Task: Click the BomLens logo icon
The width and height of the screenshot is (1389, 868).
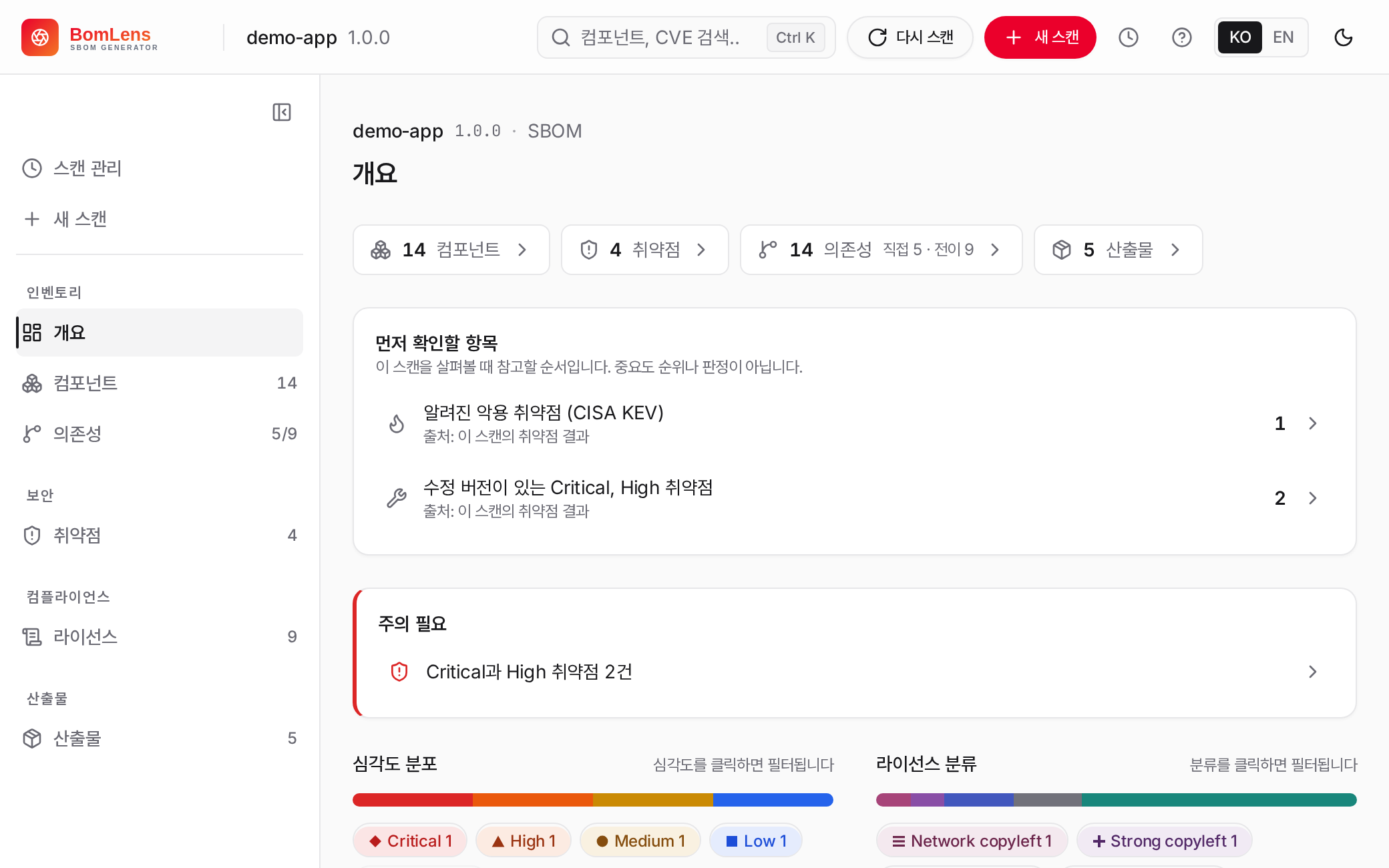Action: (40, 37)
